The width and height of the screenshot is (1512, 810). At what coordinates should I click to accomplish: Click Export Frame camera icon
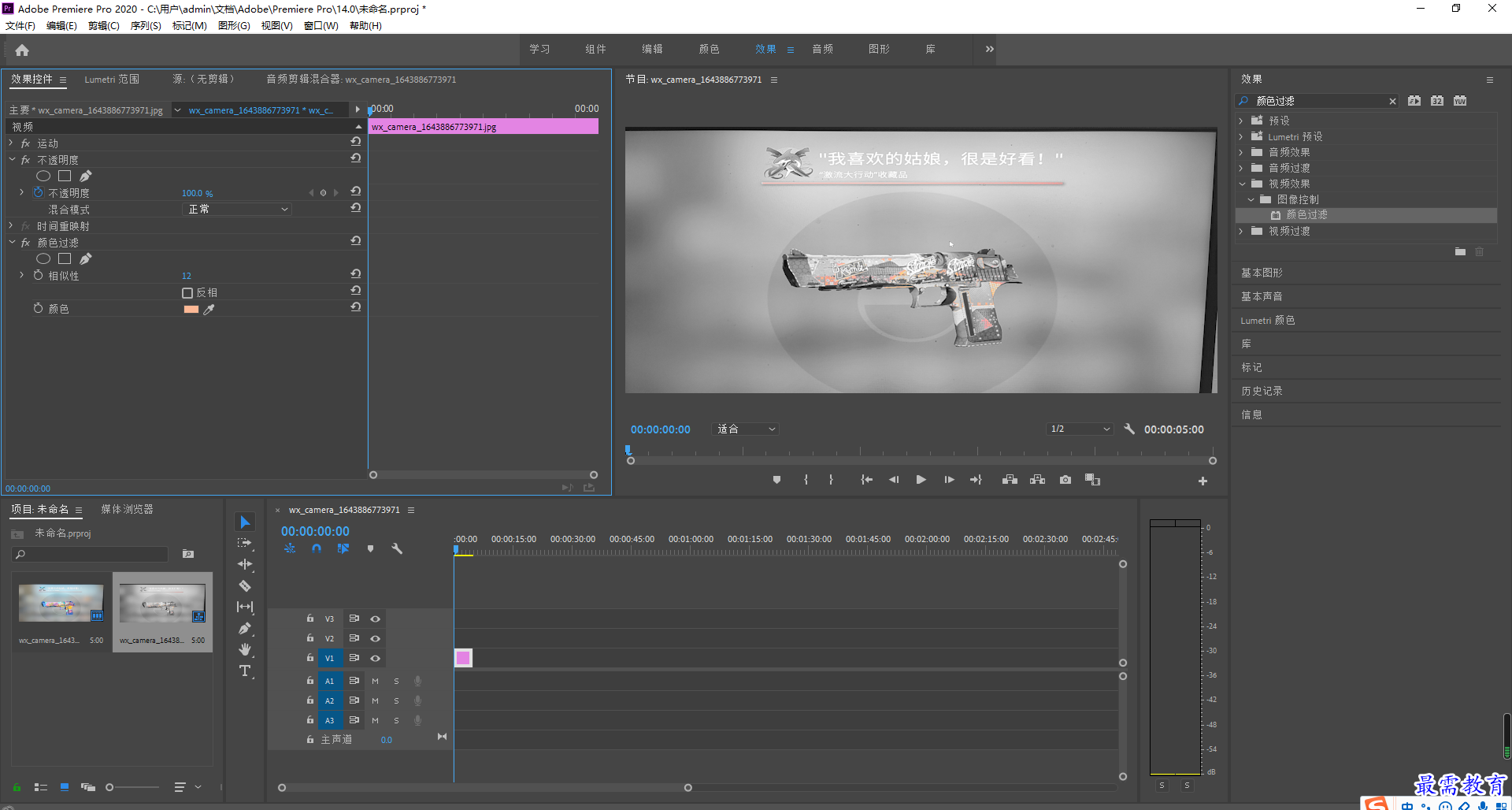point(1065,480)
